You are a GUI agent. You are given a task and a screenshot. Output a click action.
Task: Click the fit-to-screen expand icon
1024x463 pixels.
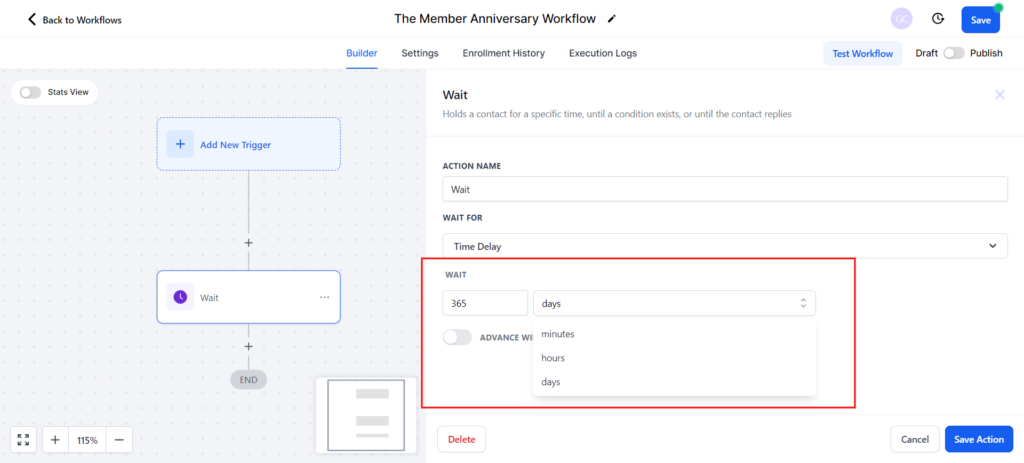[24, 440]
